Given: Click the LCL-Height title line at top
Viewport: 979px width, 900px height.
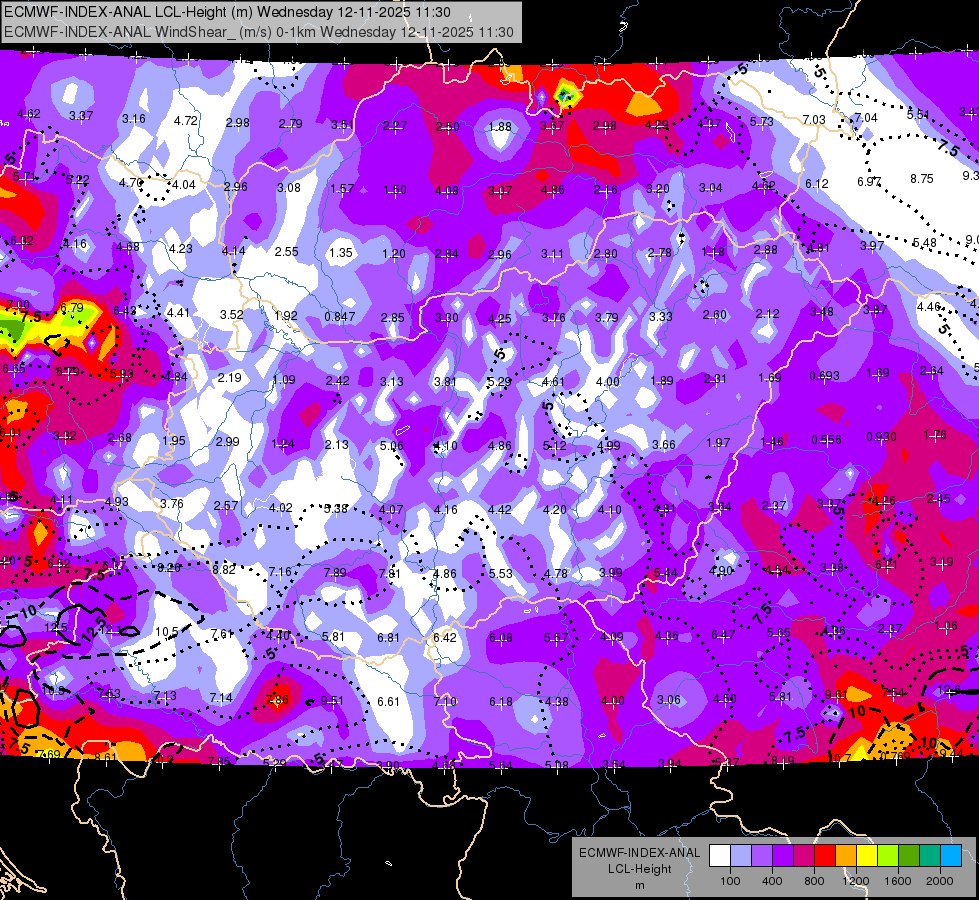Looking at the screenshot, I should pos(227,12).
